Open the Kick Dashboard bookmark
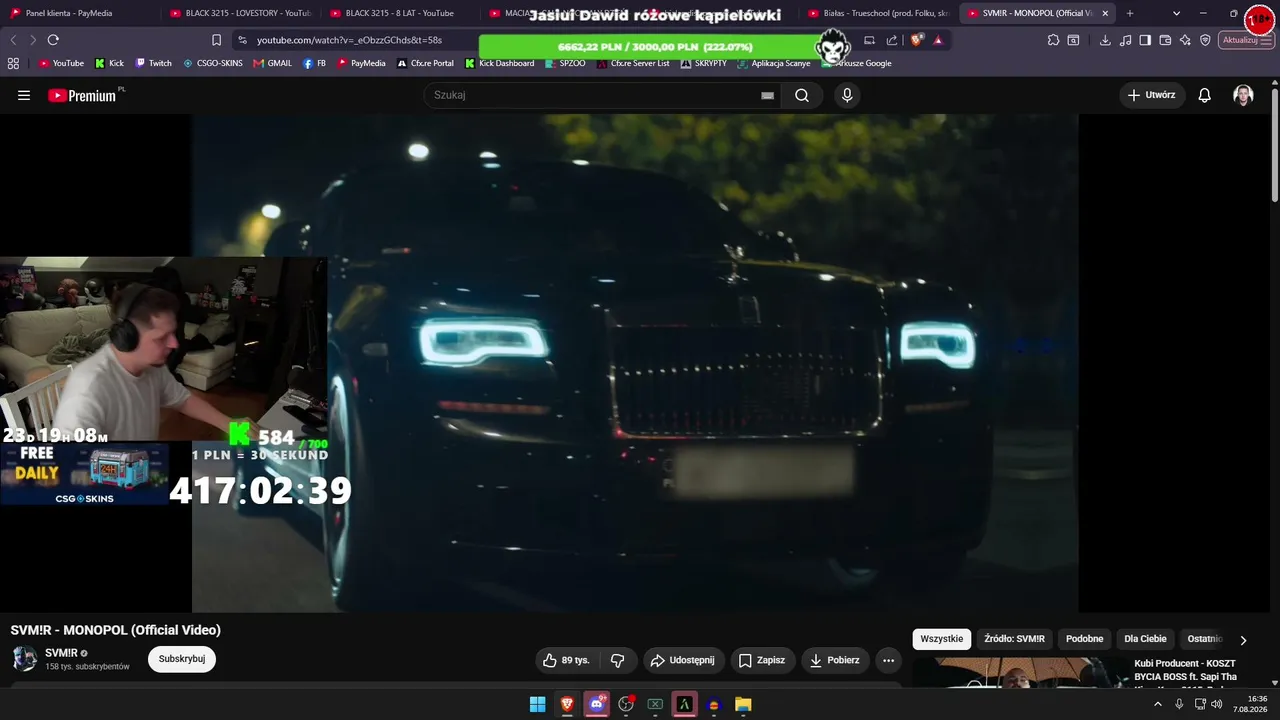This screenshot has height=720, width=1280. click(x=500, y=63)
